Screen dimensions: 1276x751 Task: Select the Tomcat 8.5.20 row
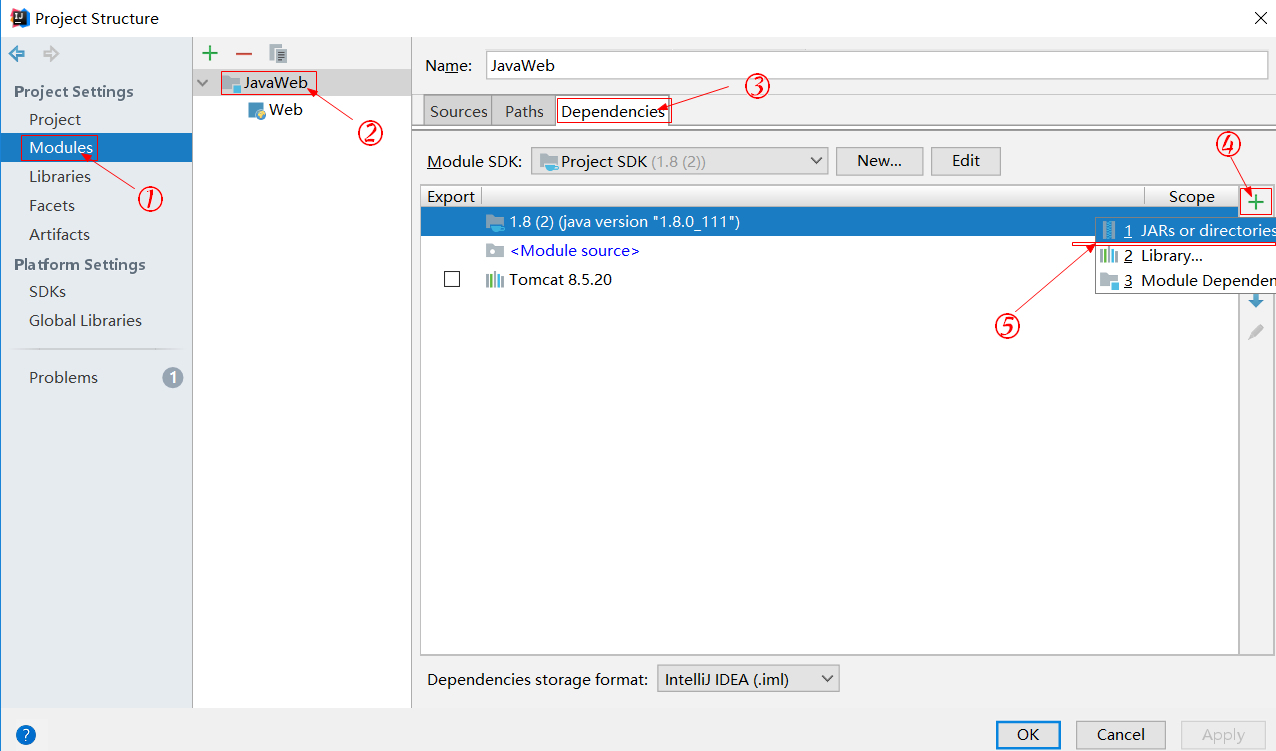pyautogui.click(x=829, y=280)
